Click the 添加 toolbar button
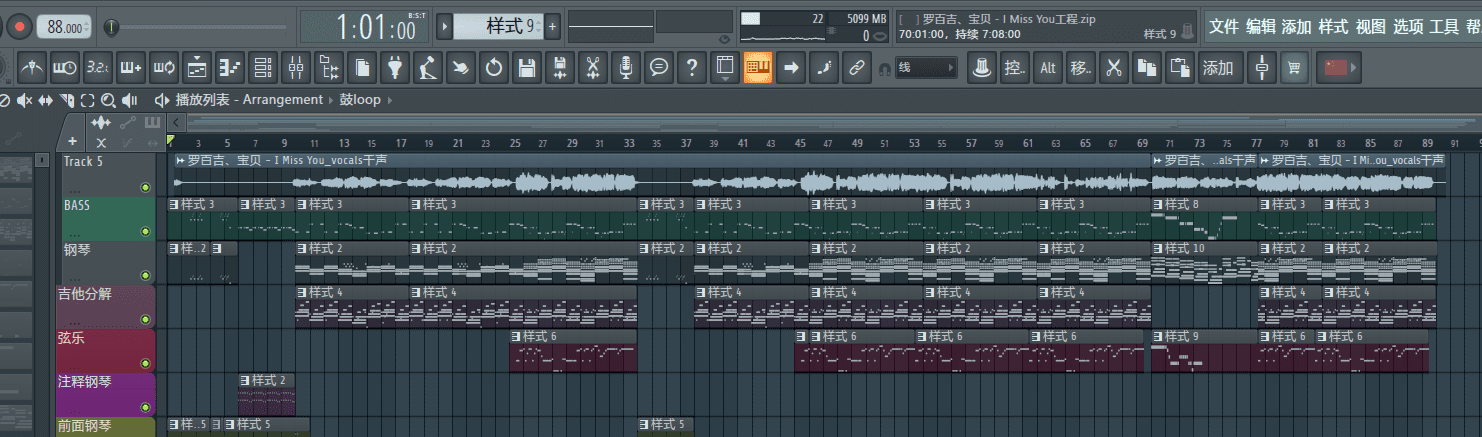The width and height of the screenshot is (1482, 437). (x=1218, y=68)
